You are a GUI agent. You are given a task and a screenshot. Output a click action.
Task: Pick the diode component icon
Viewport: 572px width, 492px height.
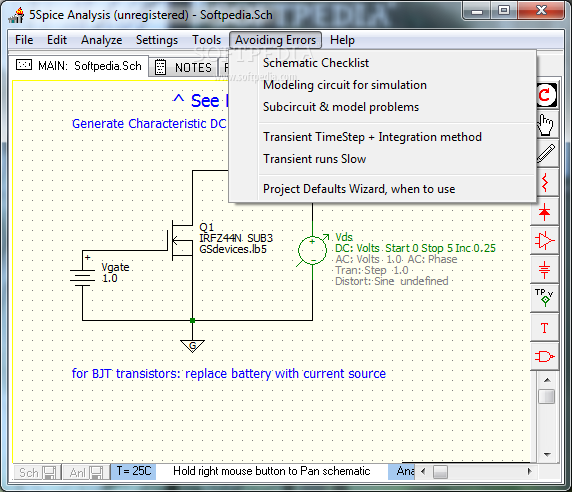(545, 212)
